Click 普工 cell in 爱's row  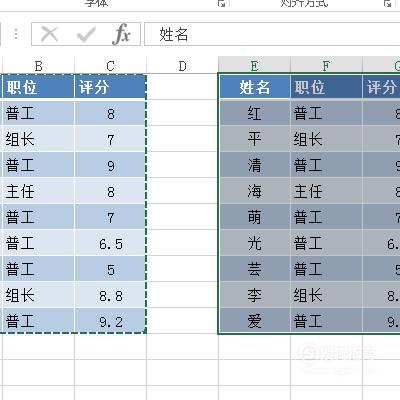click(326, 321)
